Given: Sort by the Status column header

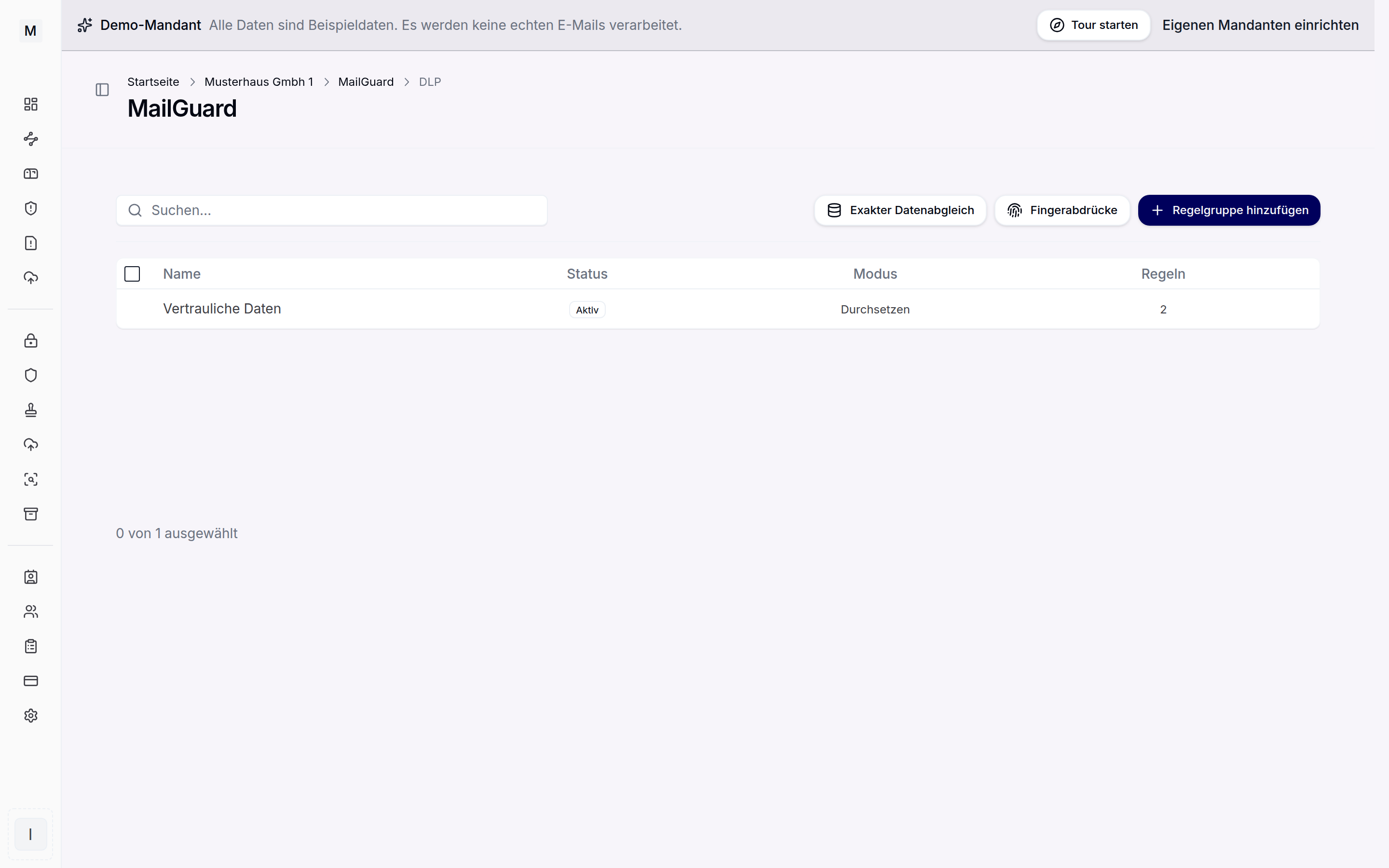Looking at the screenshot, I should click(586, 274).
